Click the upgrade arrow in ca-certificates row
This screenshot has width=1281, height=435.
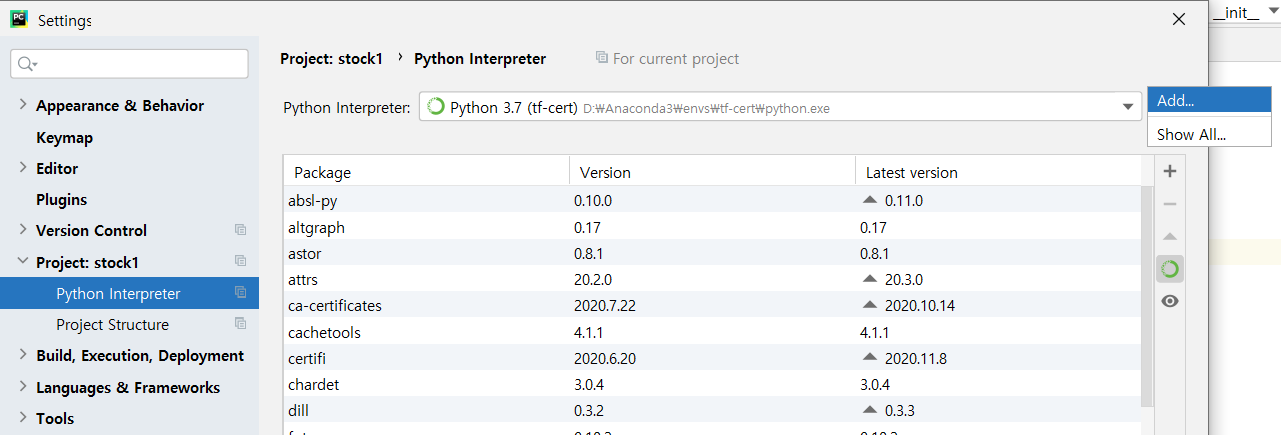[869, 305]
